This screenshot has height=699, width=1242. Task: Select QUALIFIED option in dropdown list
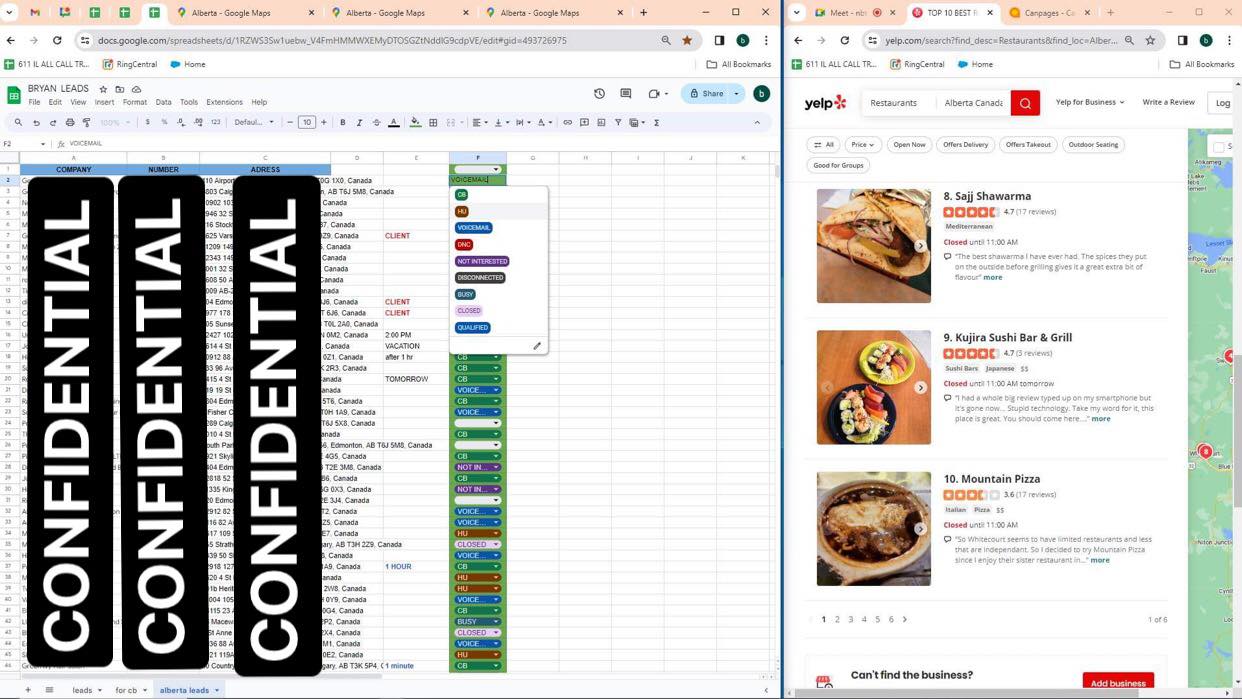(473, 327)
